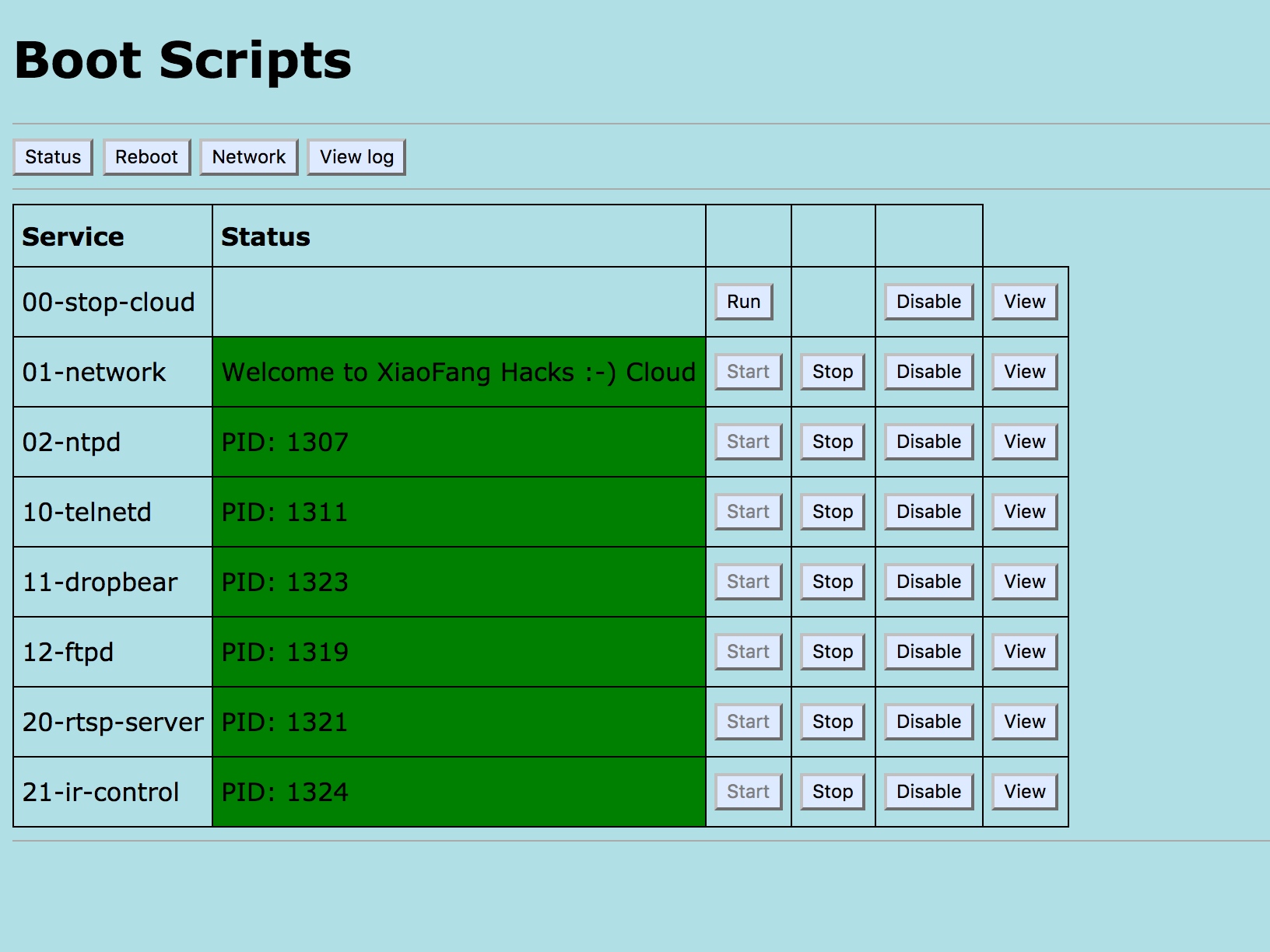The width and height of the screenshot is (1270, 952).
Task: View the 01-network script
Action: [1025, 372]
